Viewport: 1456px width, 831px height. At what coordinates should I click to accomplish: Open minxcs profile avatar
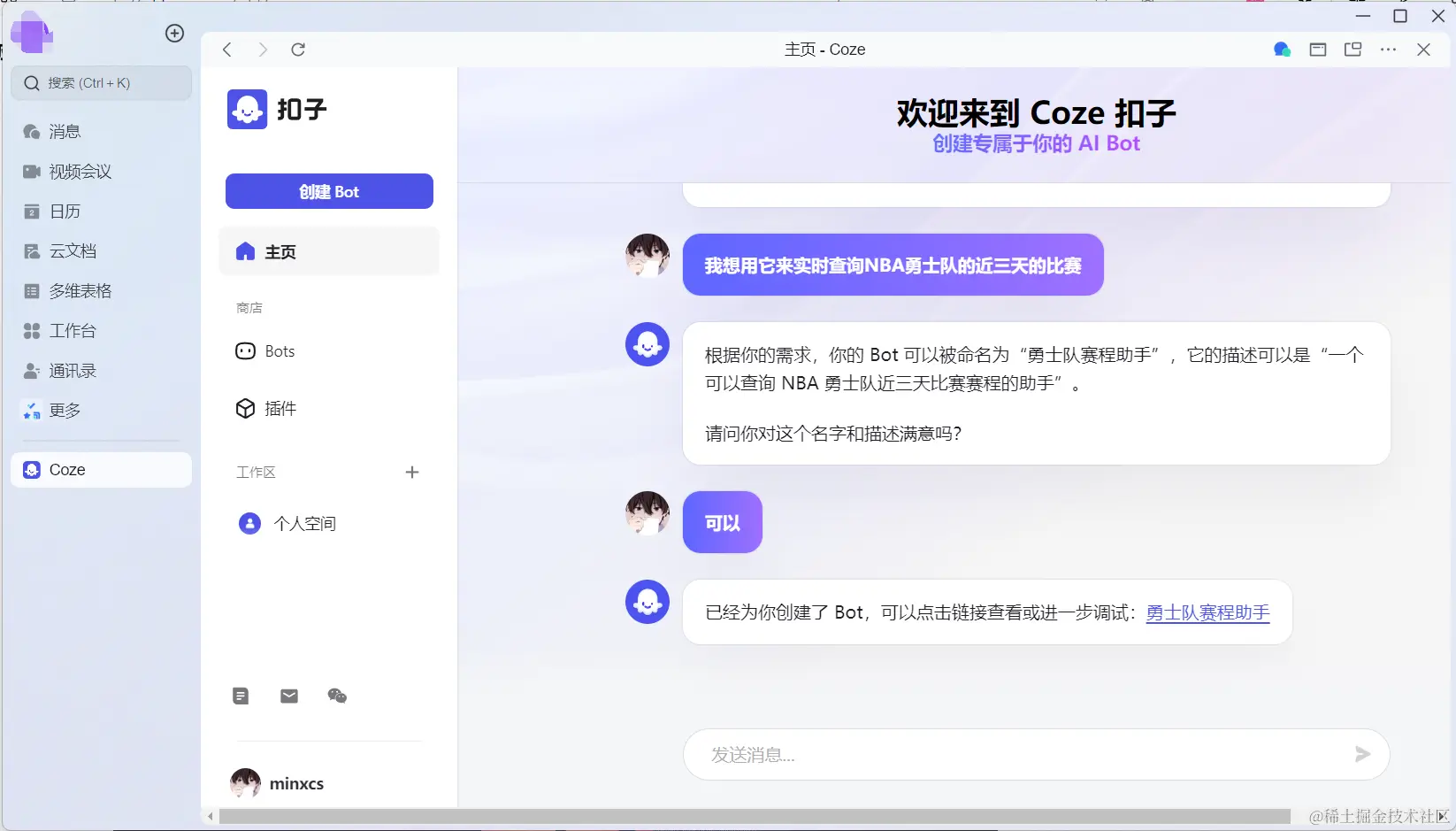point(246,783)
